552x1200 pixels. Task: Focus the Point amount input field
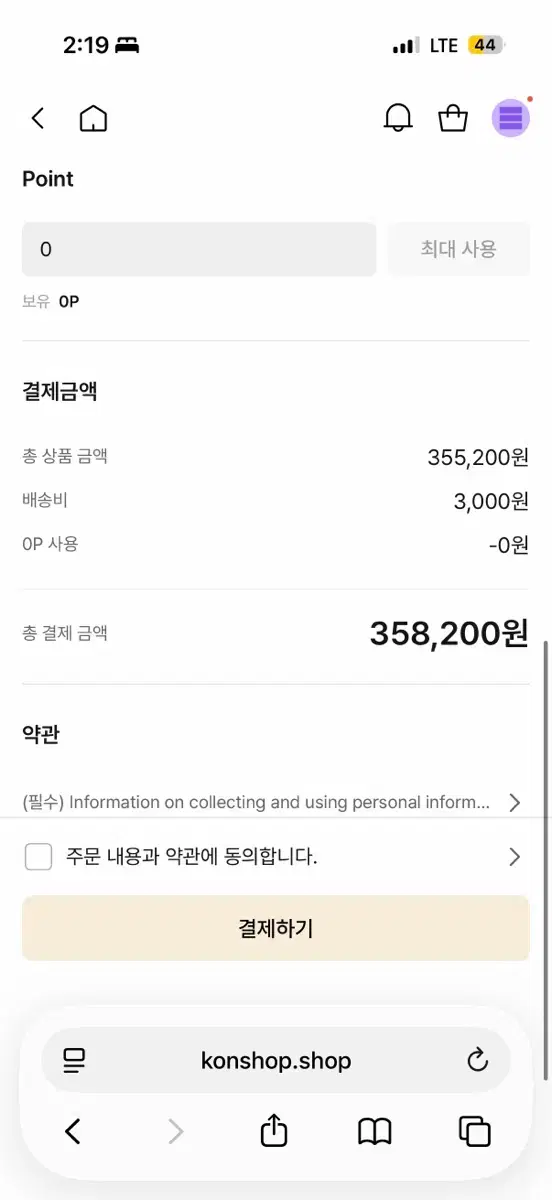[199, 249]
